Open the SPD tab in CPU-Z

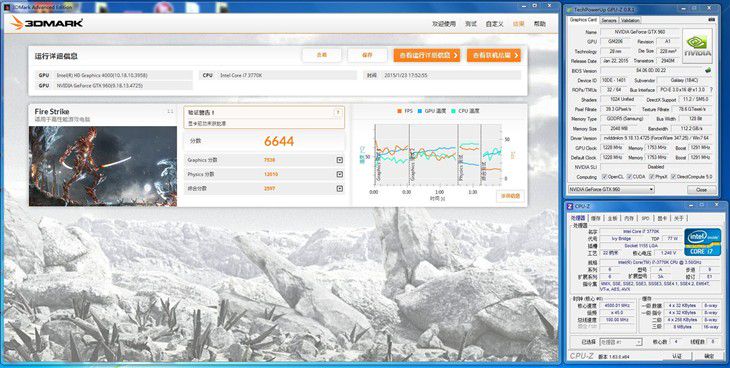(645, 218)
